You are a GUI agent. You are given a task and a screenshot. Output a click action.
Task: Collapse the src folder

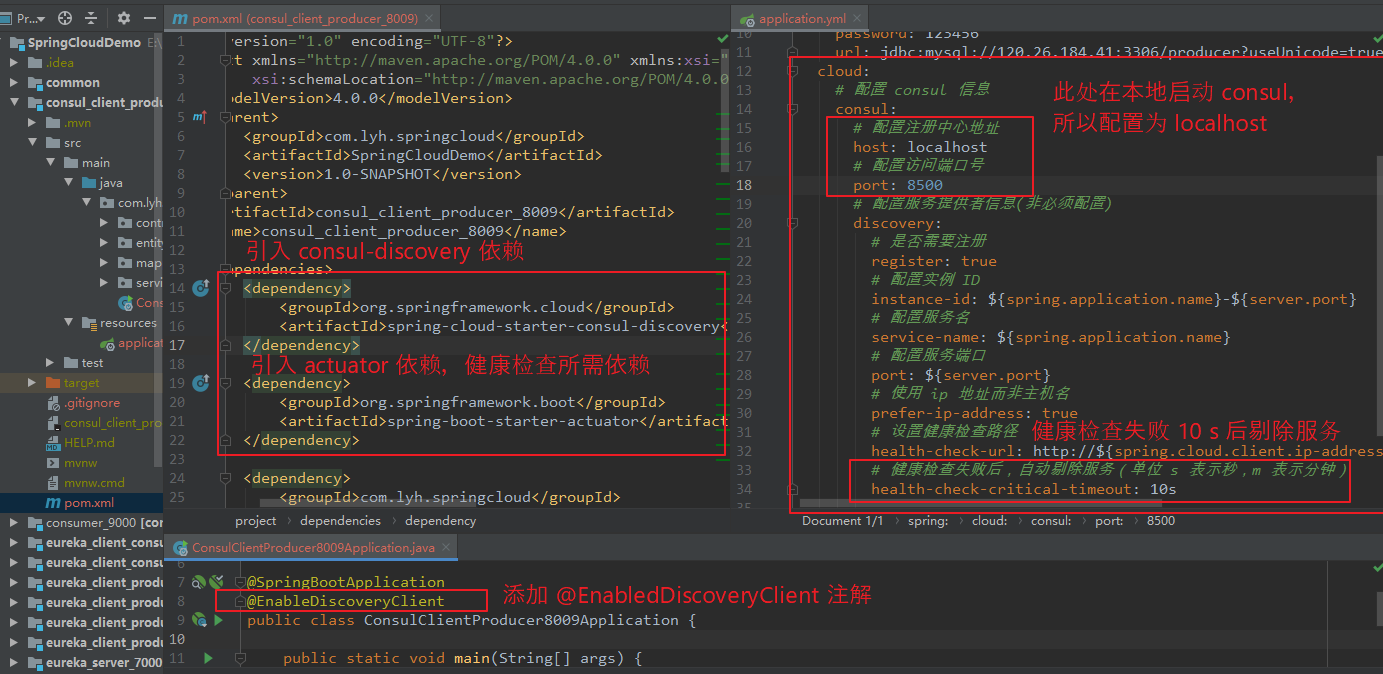[x=33, y=143]
